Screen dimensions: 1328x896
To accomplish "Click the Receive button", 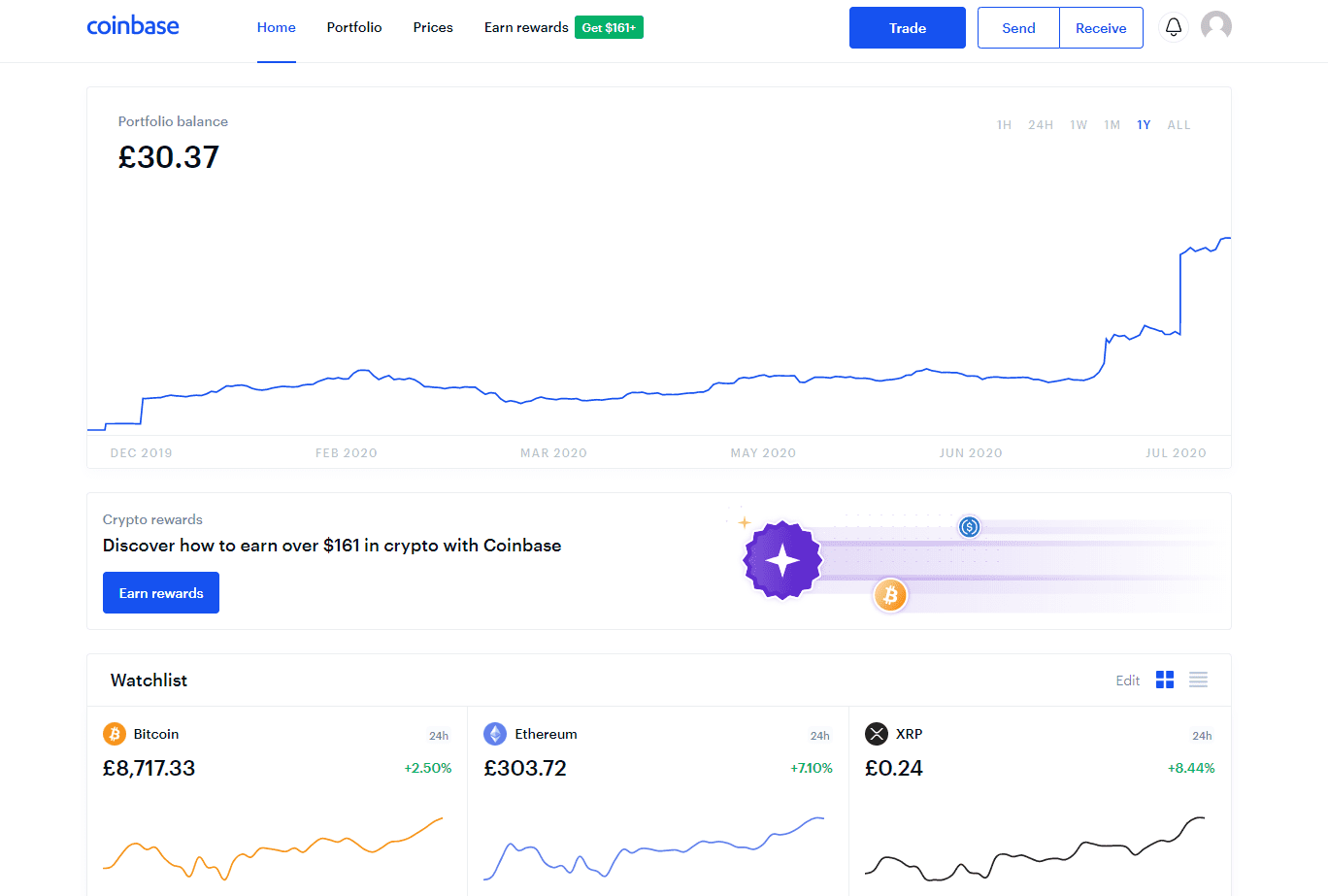I will pos(1101,28).
